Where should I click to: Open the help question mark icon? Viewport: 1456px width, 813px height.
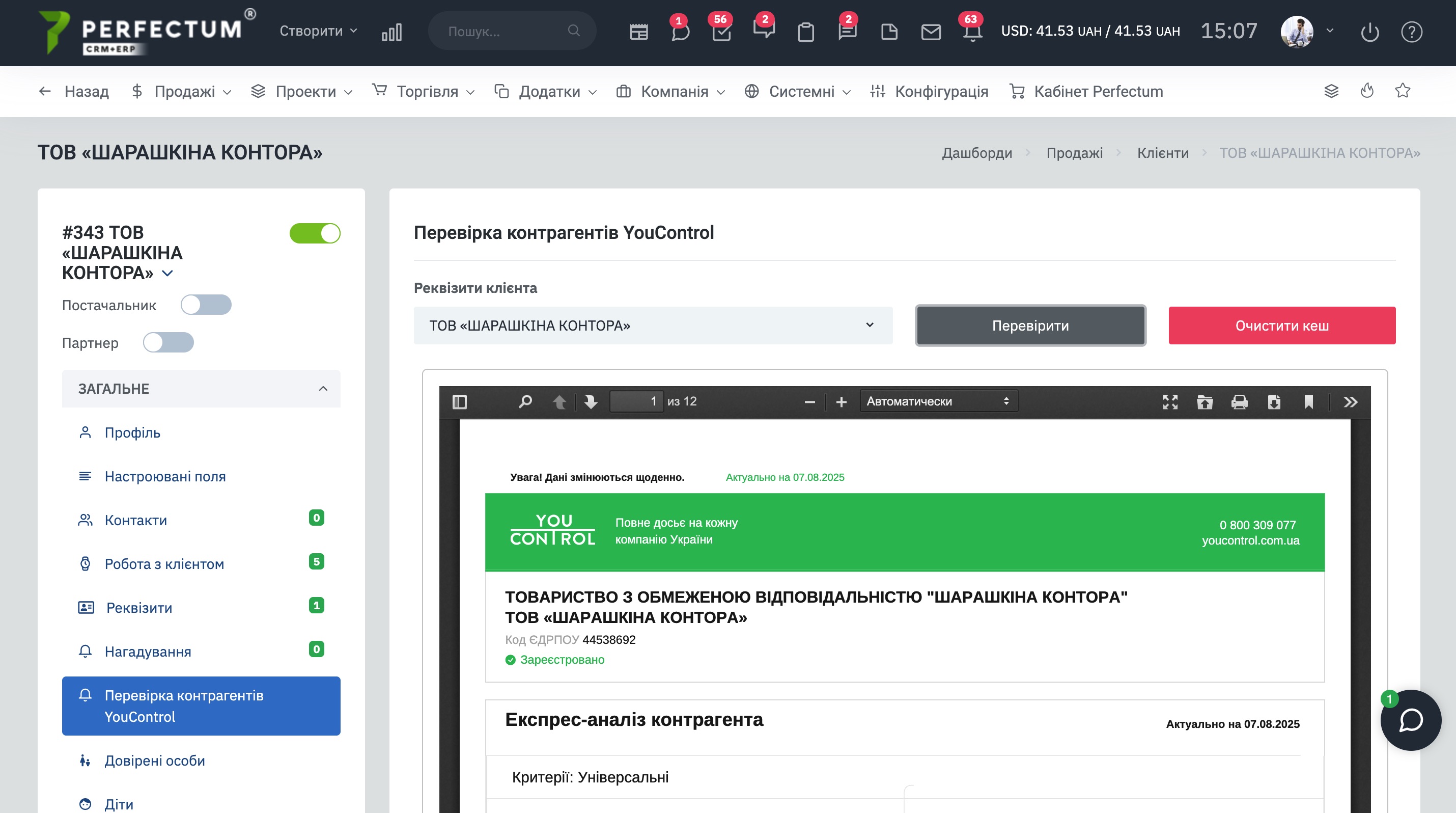coord(1412,32)
